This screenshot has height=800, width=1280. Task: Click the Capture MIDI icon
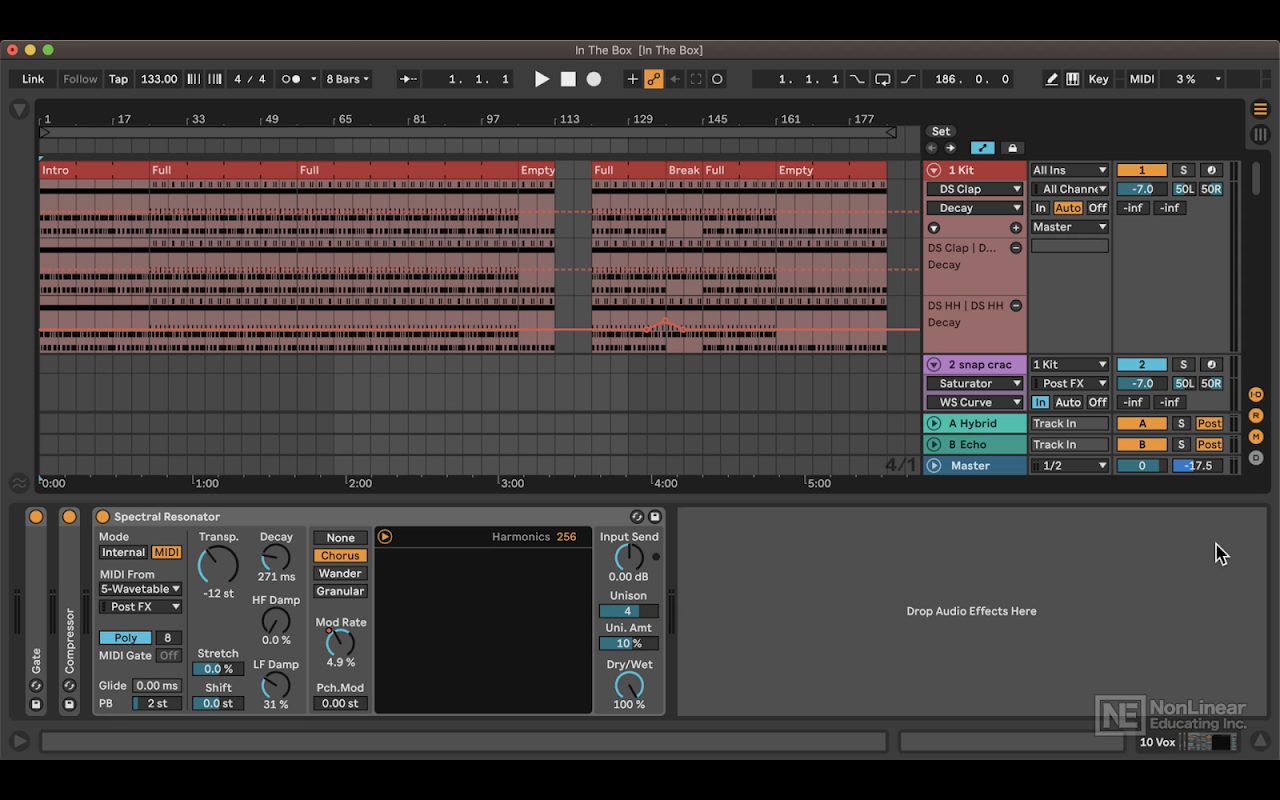(x=696, y=79)
